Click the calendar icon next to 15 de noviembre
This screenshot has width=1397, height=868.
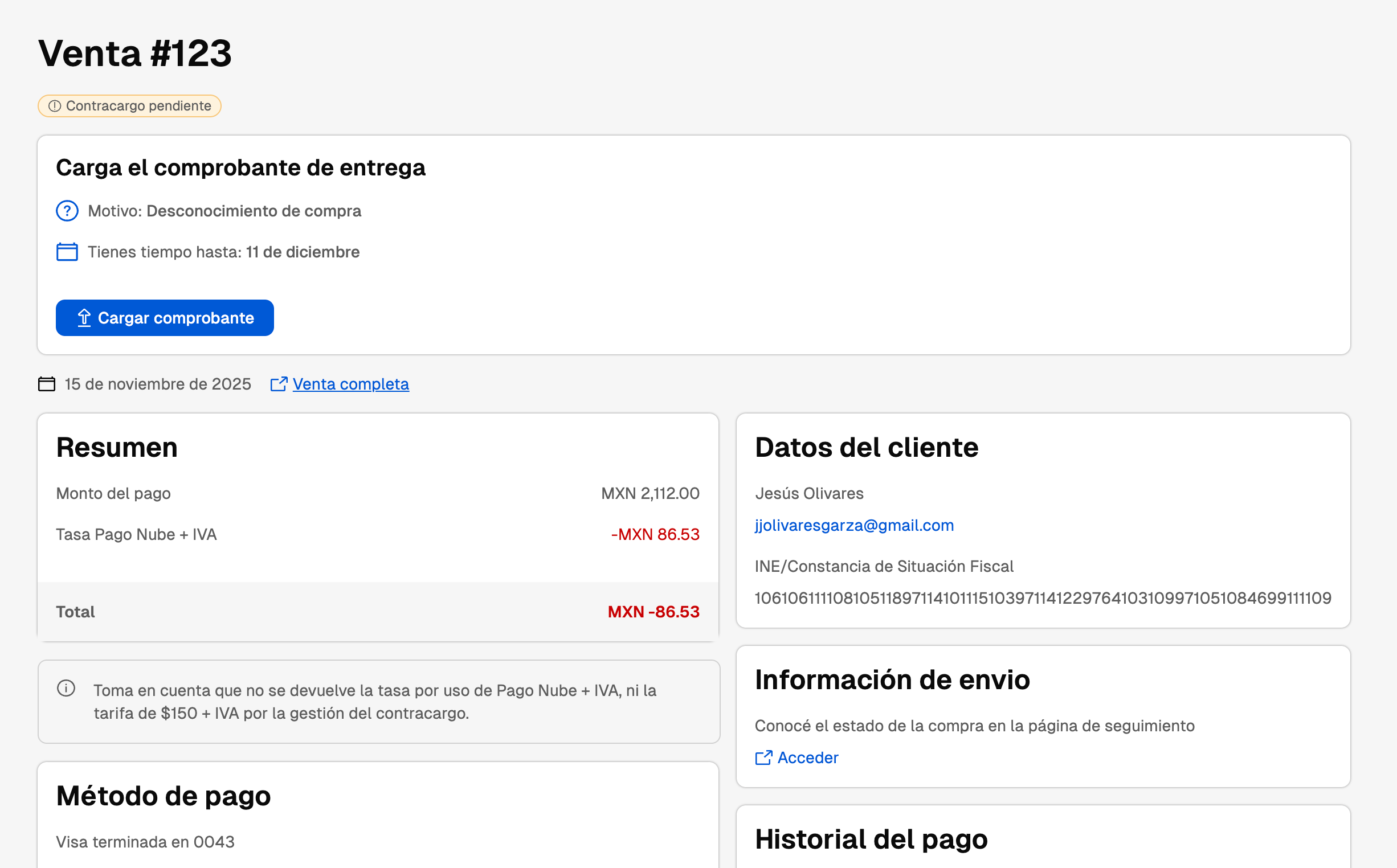click(47, 384)
